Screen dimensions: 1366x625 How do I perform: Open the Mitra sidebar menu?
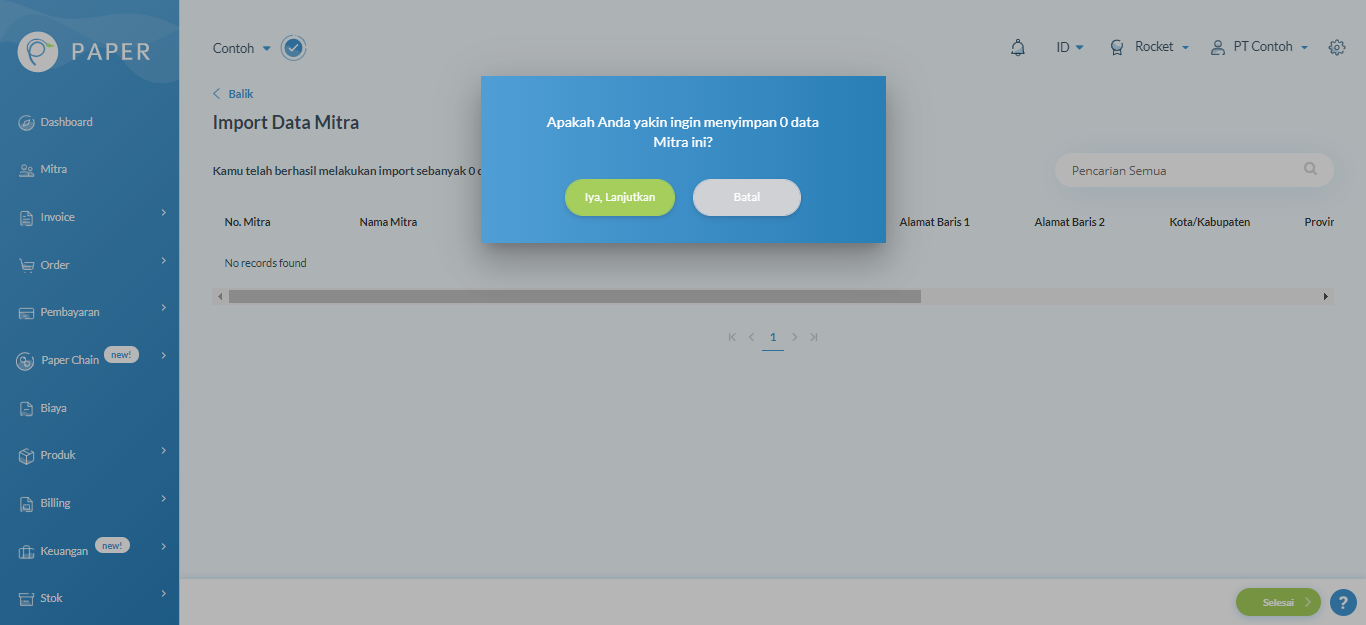click(x=53, y=170)
